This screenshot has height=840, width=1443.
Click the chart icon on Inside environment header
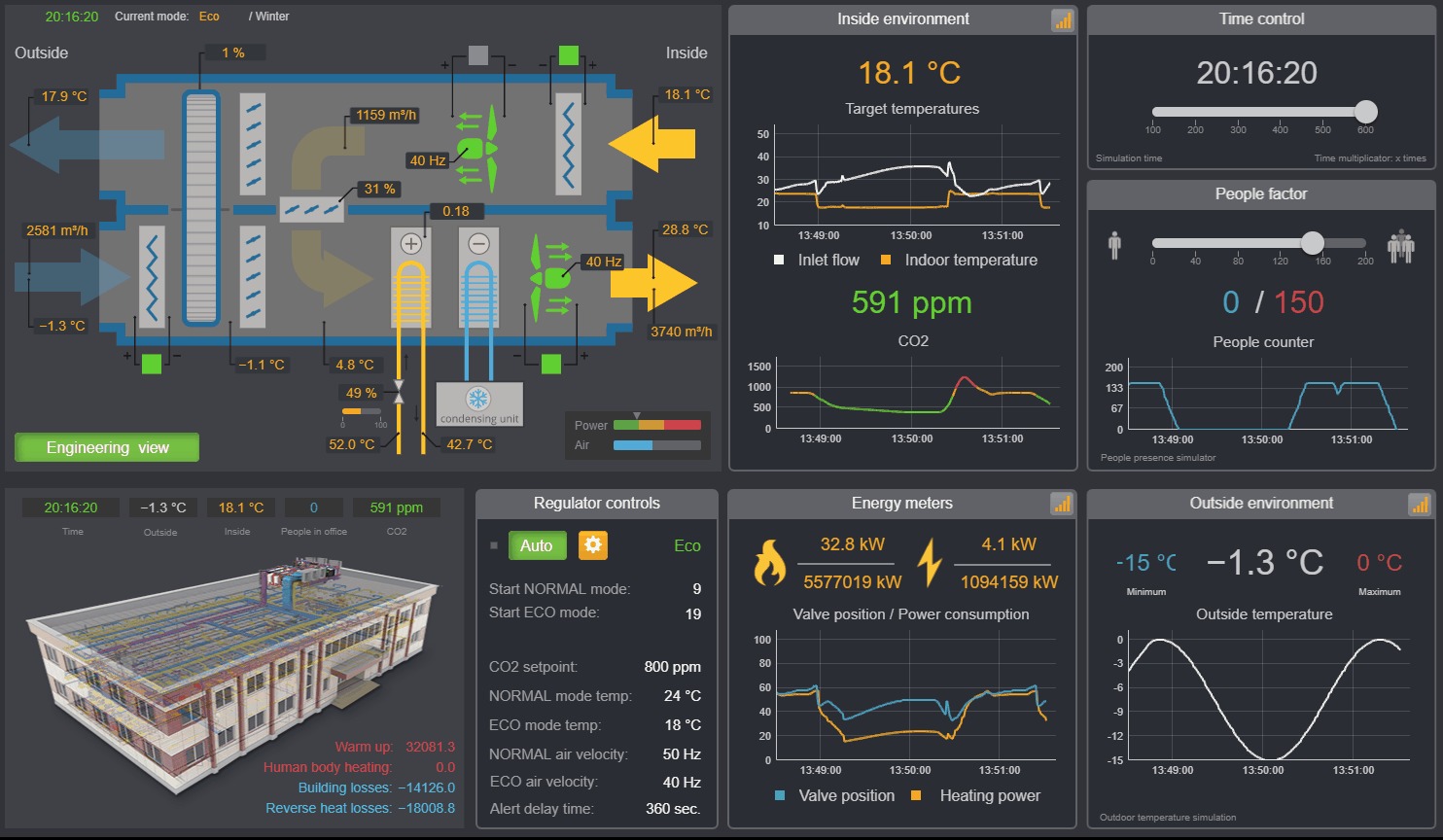coord(1062,18)
